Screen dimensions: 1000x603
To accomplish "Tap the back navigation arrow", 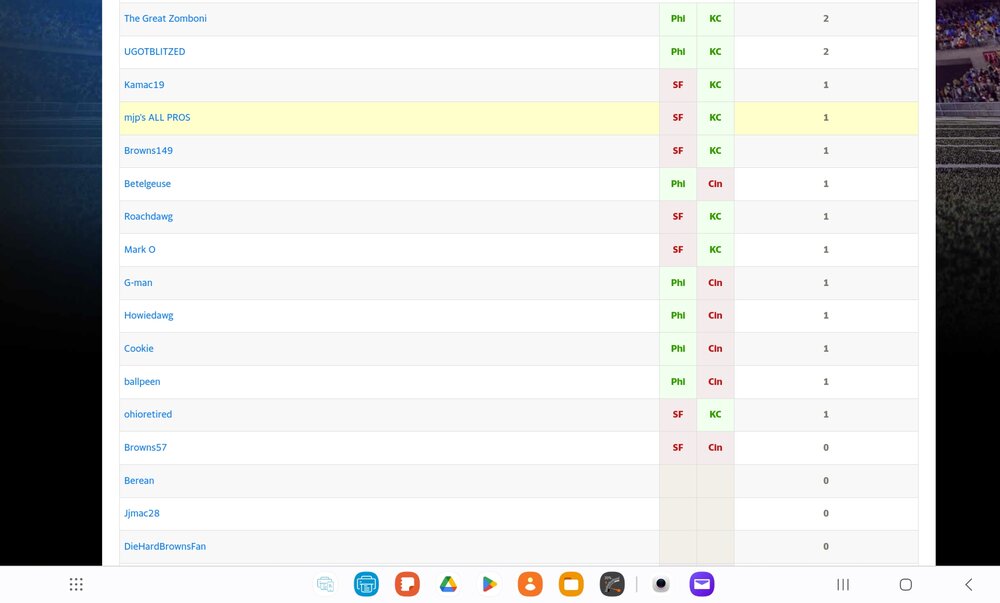I will [969, 585].
